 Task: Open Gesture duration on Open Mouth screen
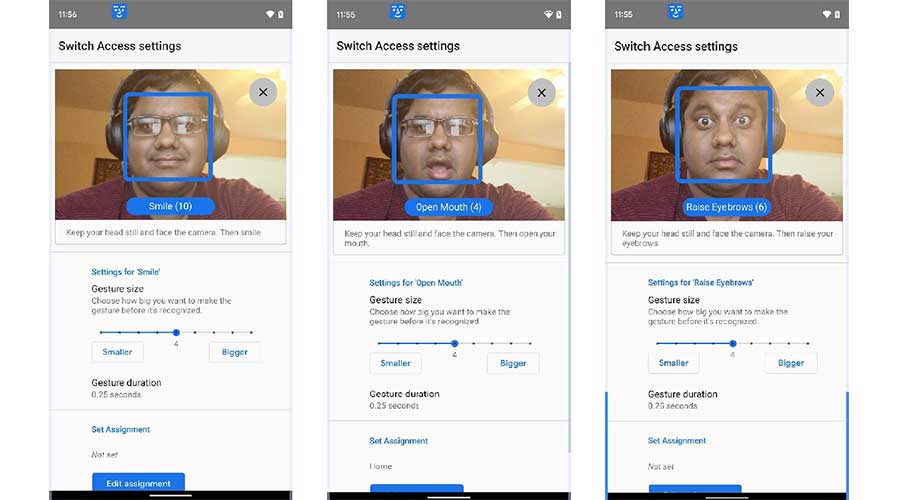click(x=405, y=400)
